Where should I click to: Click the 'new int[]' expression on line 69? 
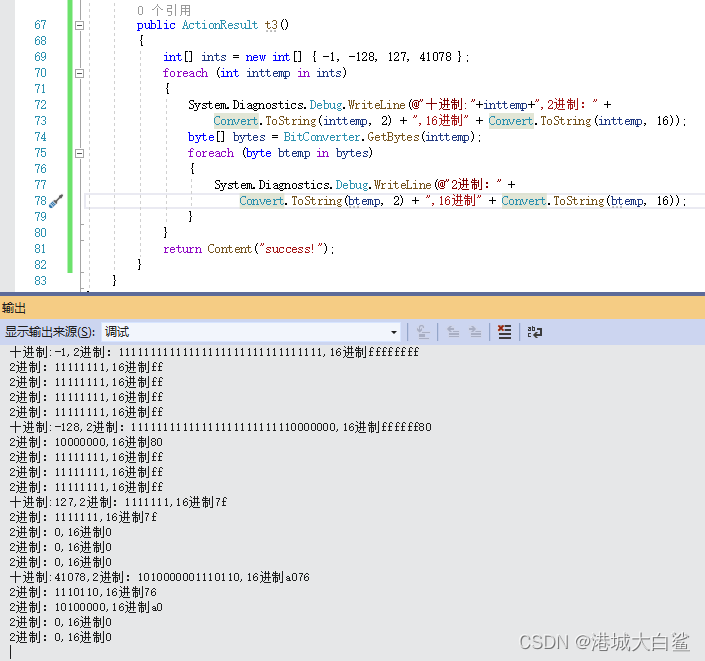274,57
